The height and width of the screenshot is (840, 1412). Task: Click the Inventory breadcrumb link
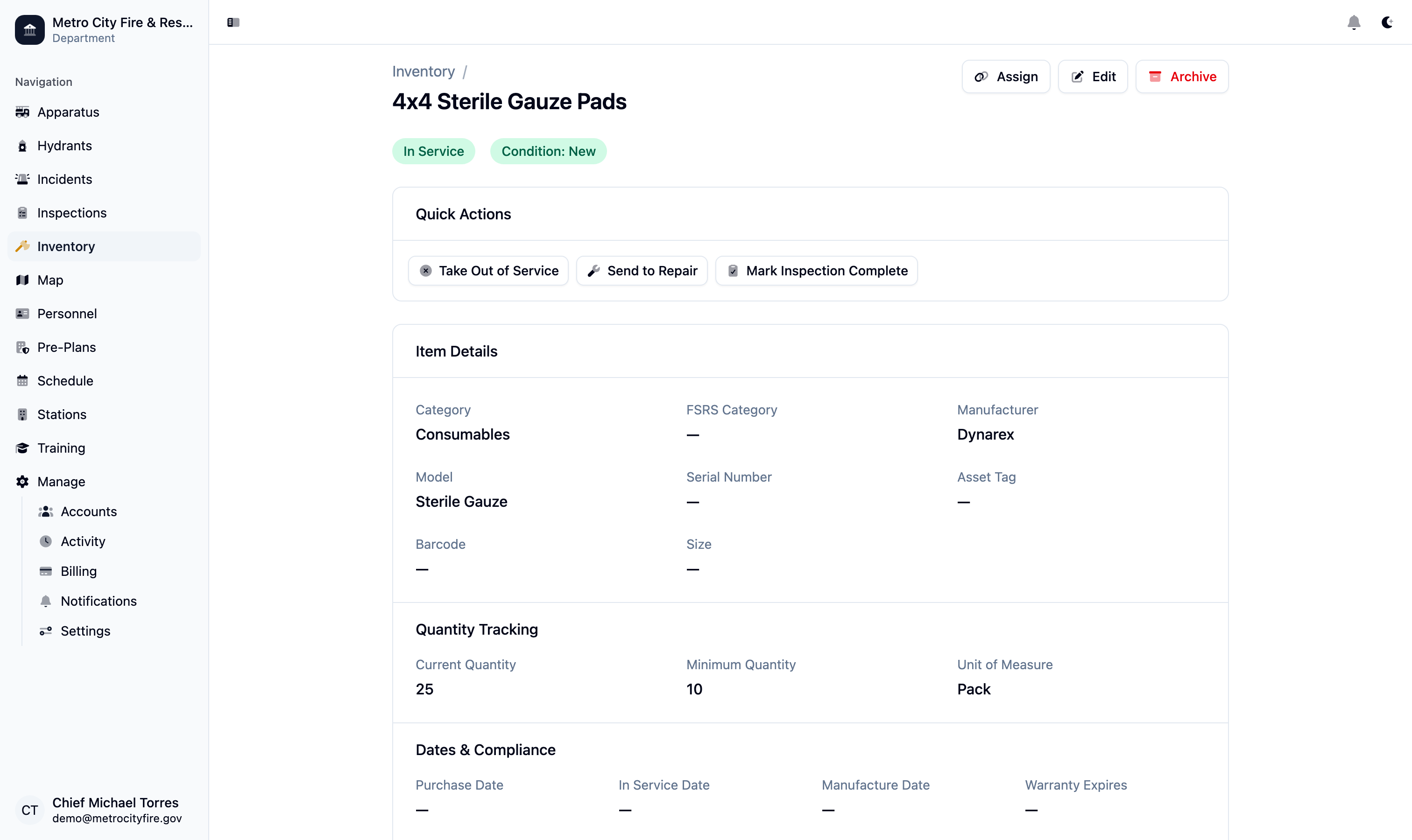[423, 71]
